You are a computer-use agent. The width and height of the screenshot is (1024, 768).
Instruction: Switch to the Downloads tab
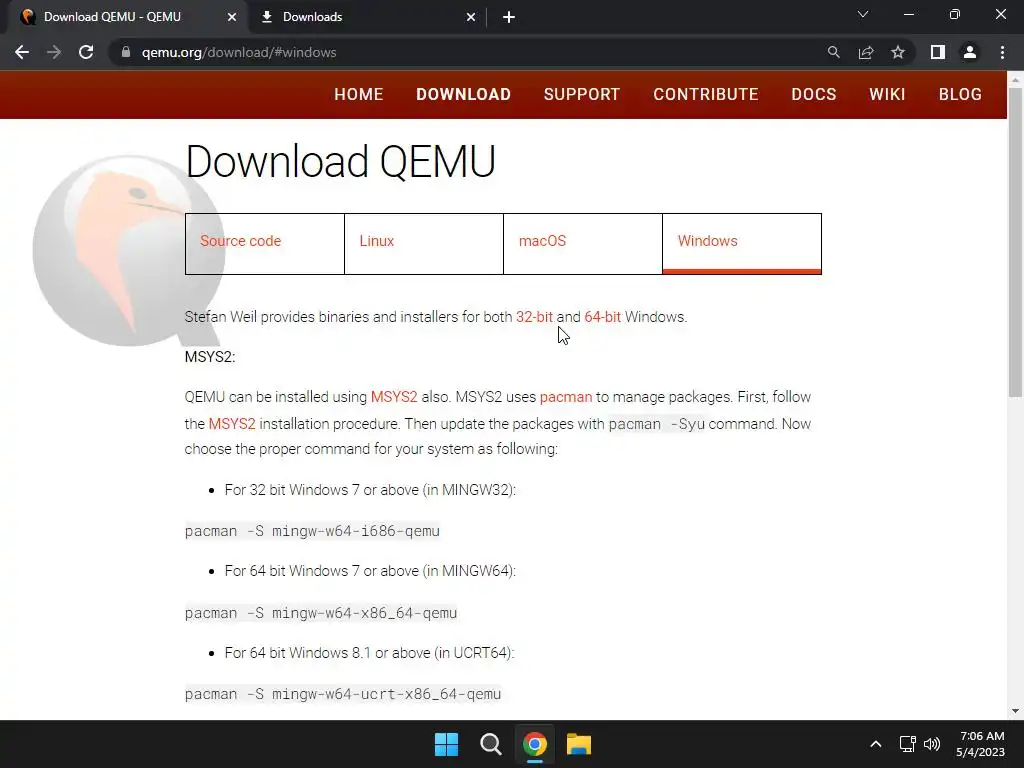click(367, 18)
